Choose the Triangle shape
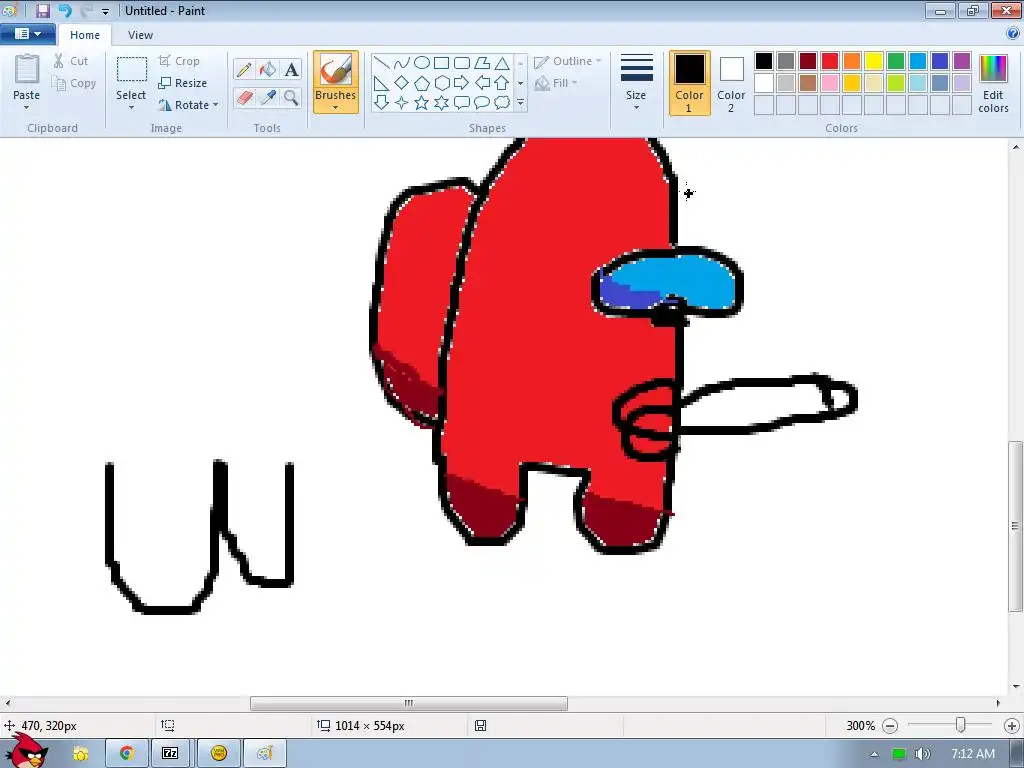 (502, 63)
